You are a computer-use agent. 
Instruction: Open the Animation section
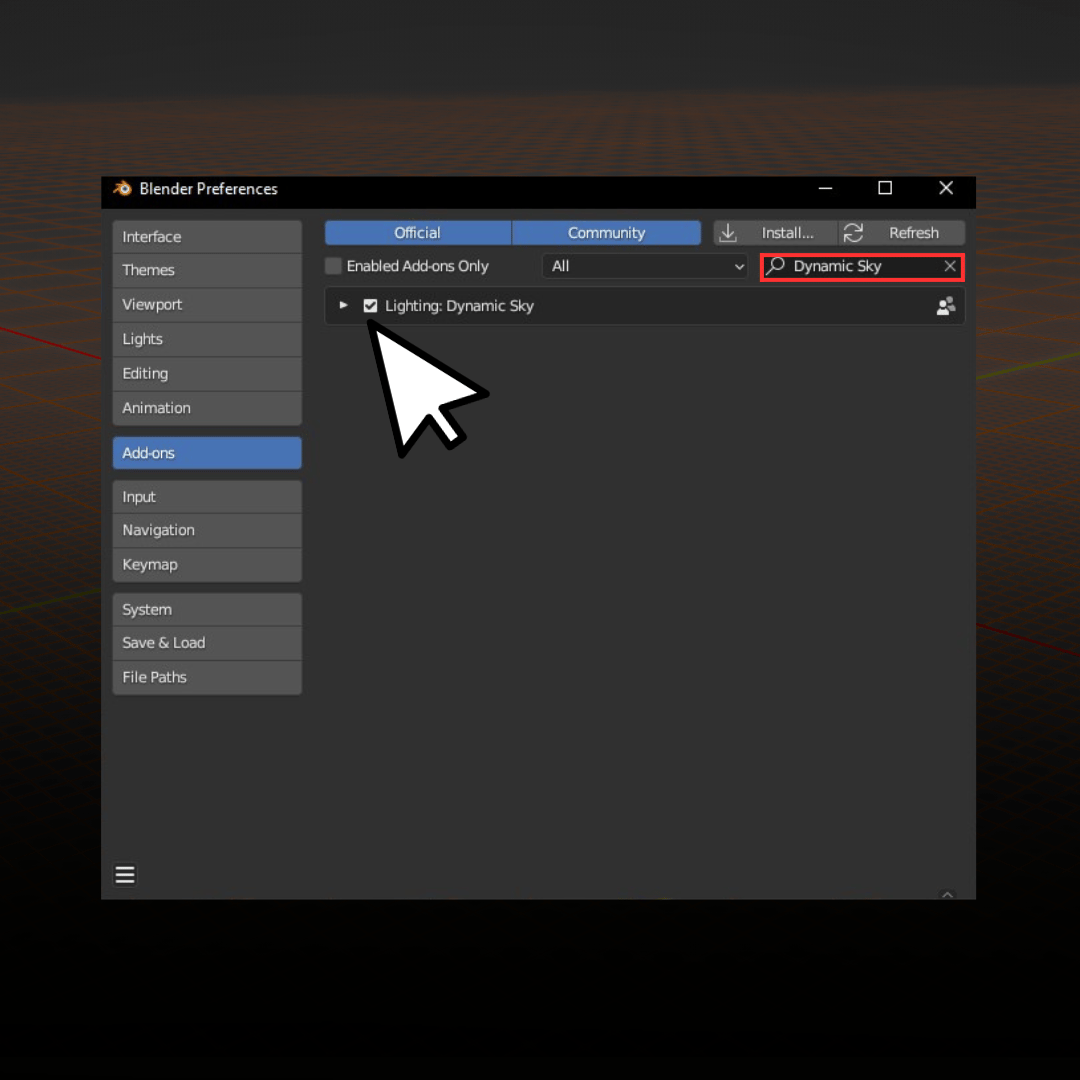click(x=207, y=408)
